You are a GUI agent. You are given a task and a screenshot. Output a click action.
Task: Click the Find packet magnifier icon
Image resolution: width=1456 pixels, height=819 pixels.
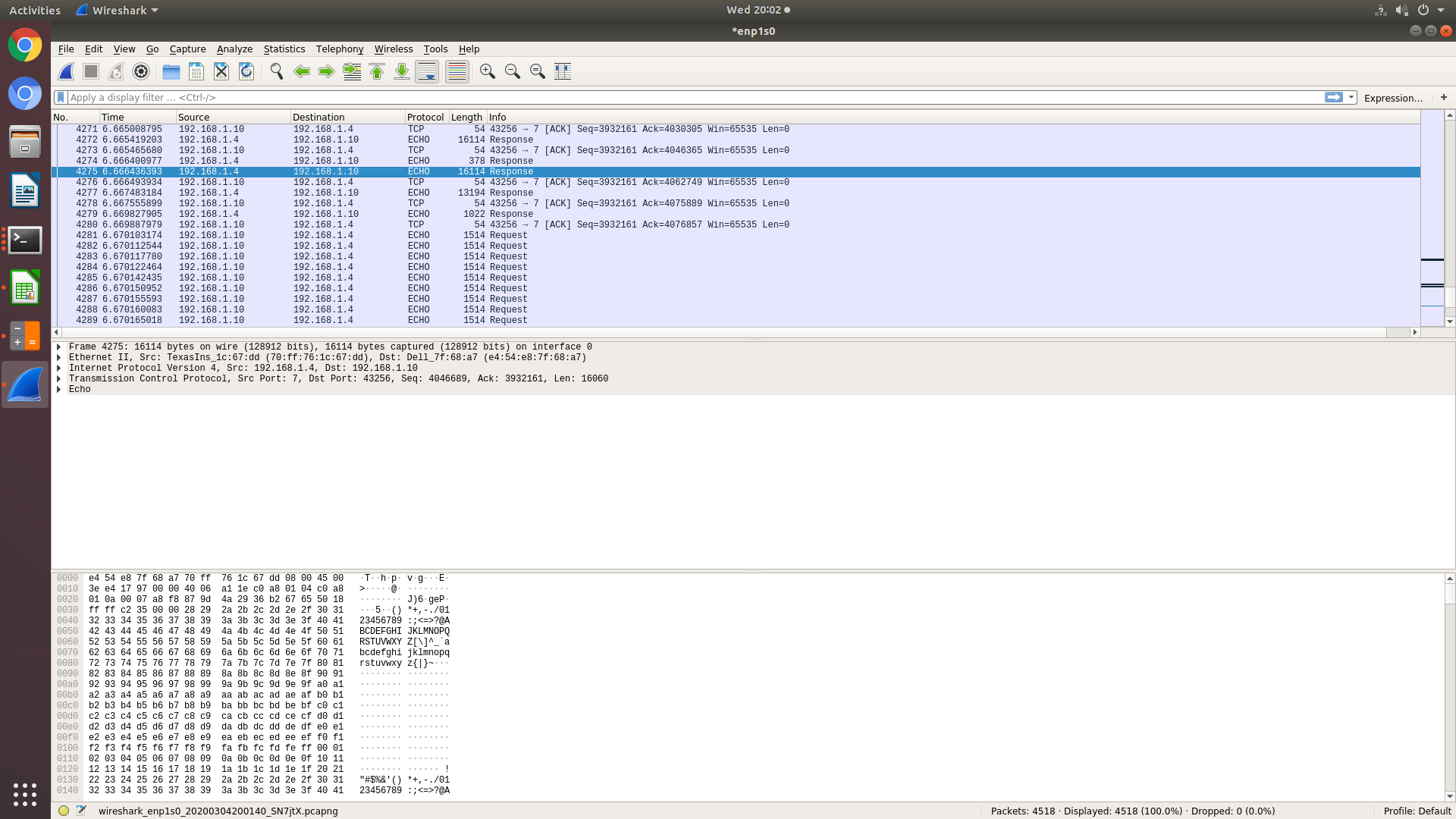point(277,71)
